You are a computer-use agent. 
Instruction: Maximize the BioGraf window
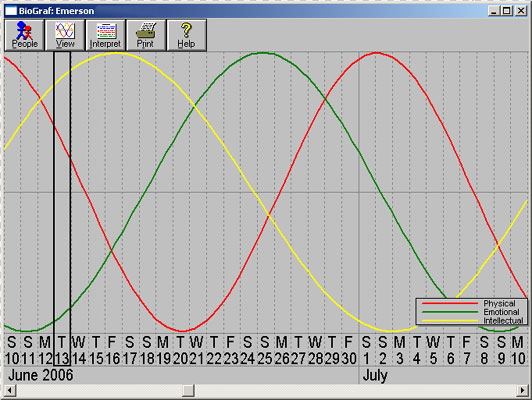pos(507,11)
